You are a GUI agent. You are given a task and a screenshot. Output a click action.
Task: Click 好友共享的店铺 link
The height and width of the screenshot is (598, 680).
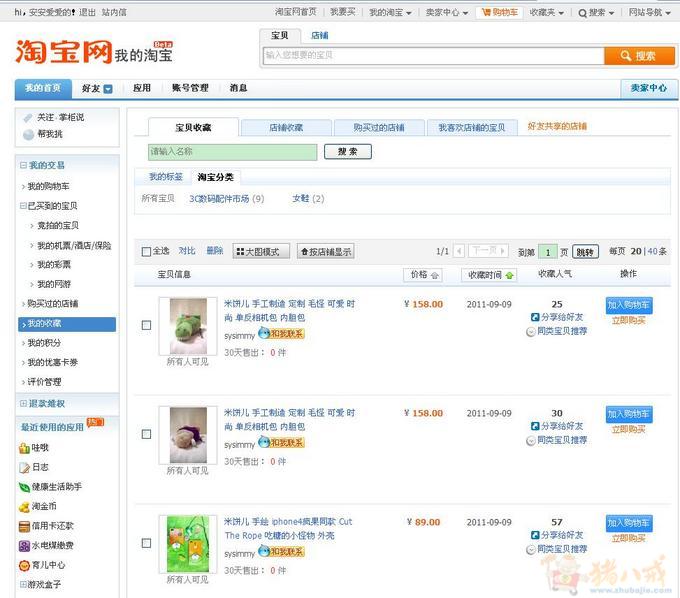[557, 127]
